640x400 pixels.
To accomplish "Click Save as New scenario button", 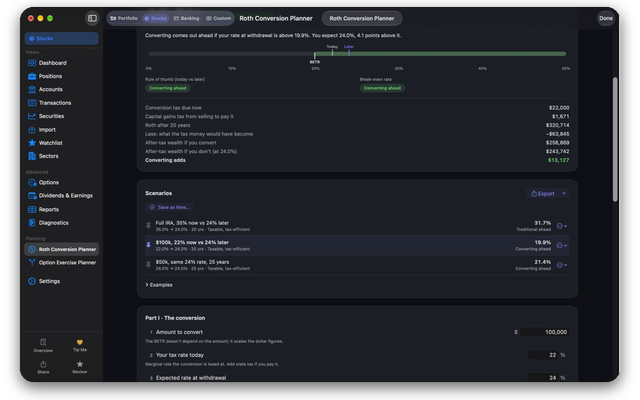I will 169,207.
